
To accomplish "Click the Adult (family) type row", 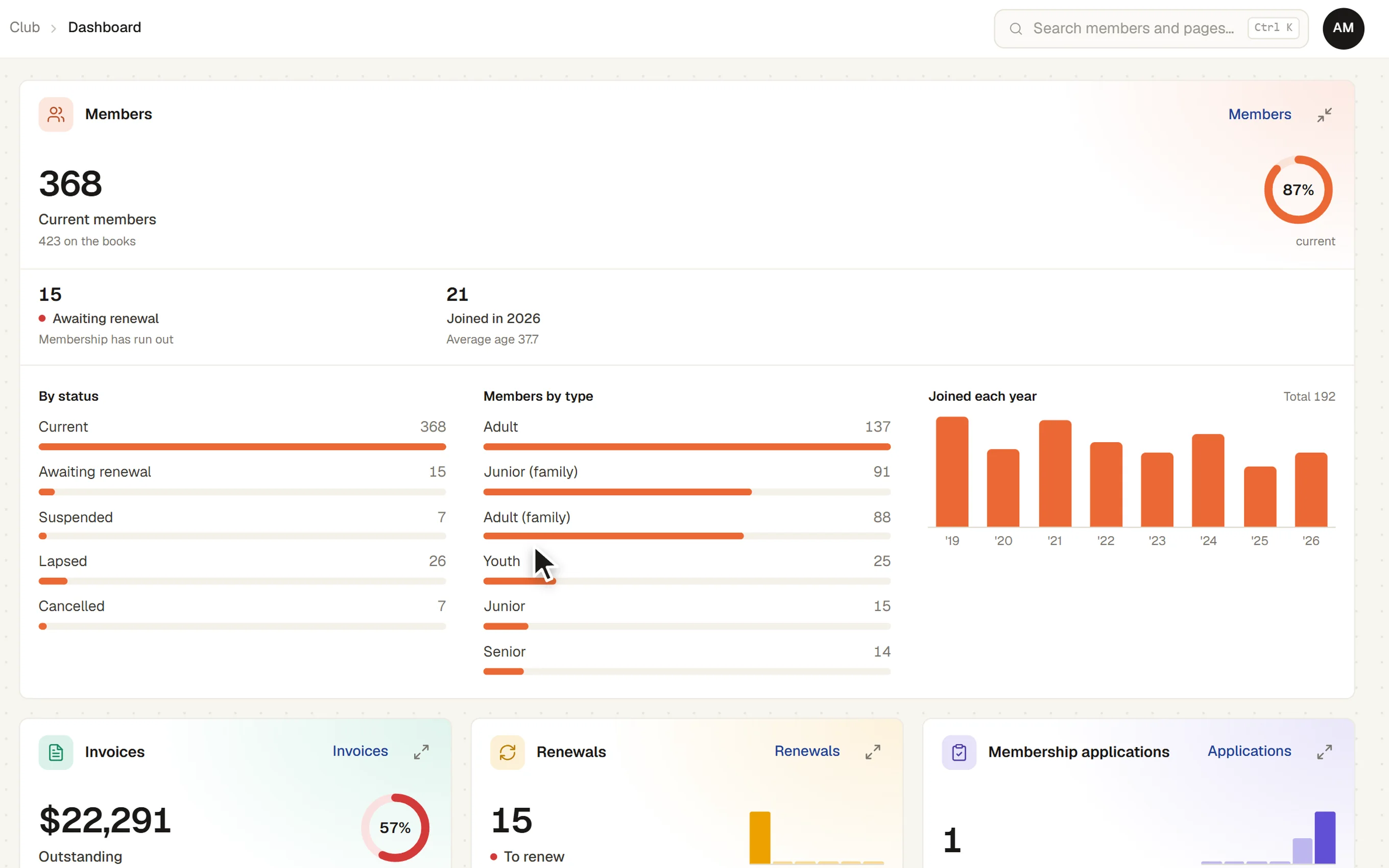I will coord(686,525).
